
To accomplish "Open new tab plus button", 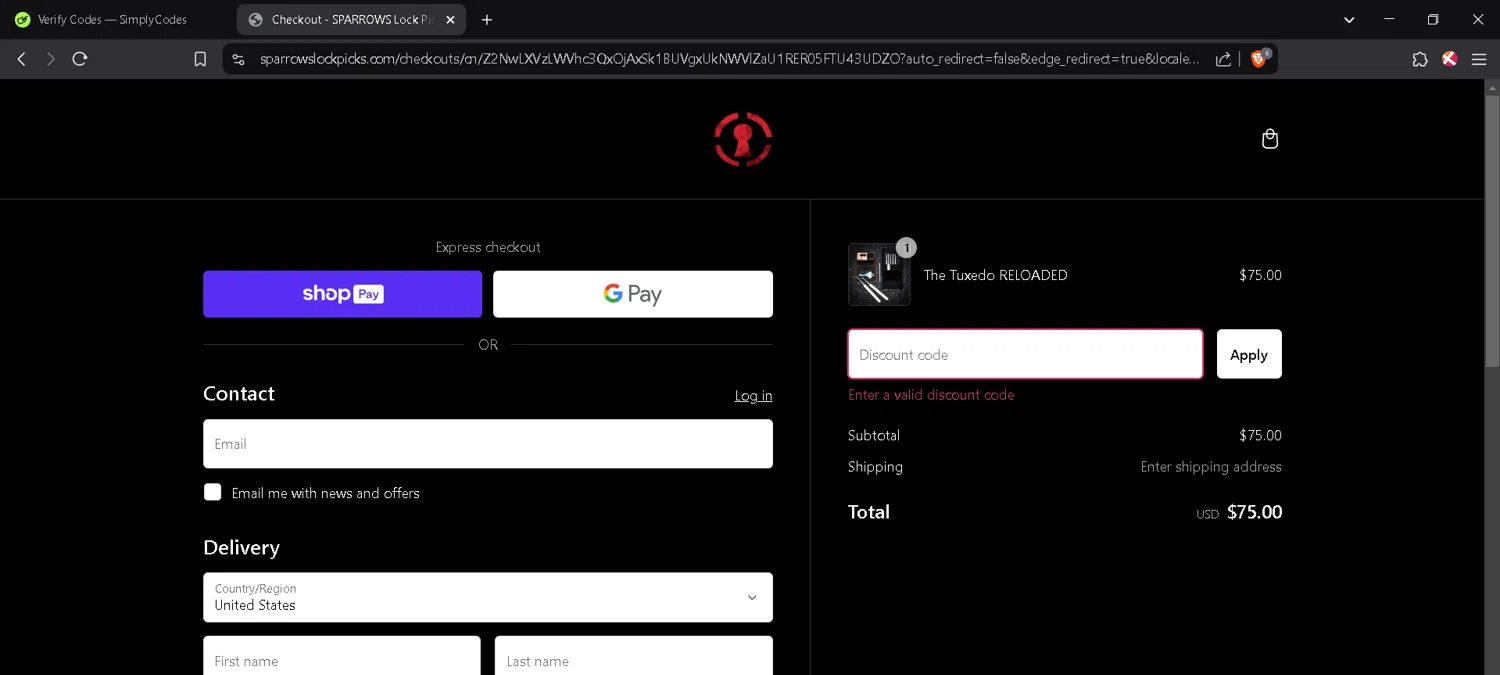I will coord(487,19).
